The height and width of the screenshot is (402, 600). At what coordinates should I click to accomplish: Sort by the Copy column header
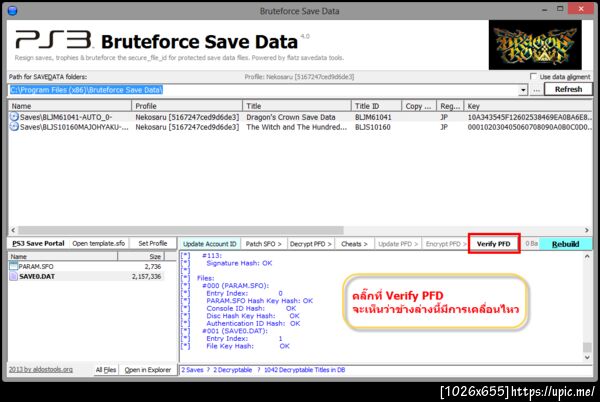coord(419,106)
